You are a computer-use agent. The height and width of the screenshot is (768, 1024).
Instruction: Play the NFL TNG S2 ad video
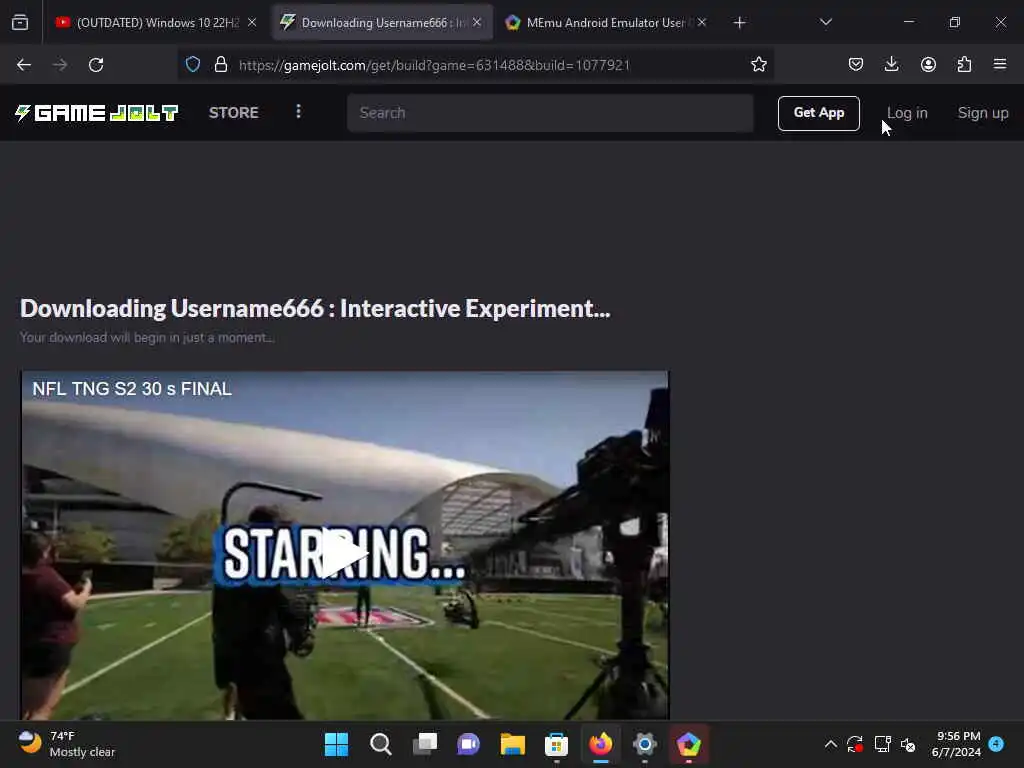(x=344, y=554)
